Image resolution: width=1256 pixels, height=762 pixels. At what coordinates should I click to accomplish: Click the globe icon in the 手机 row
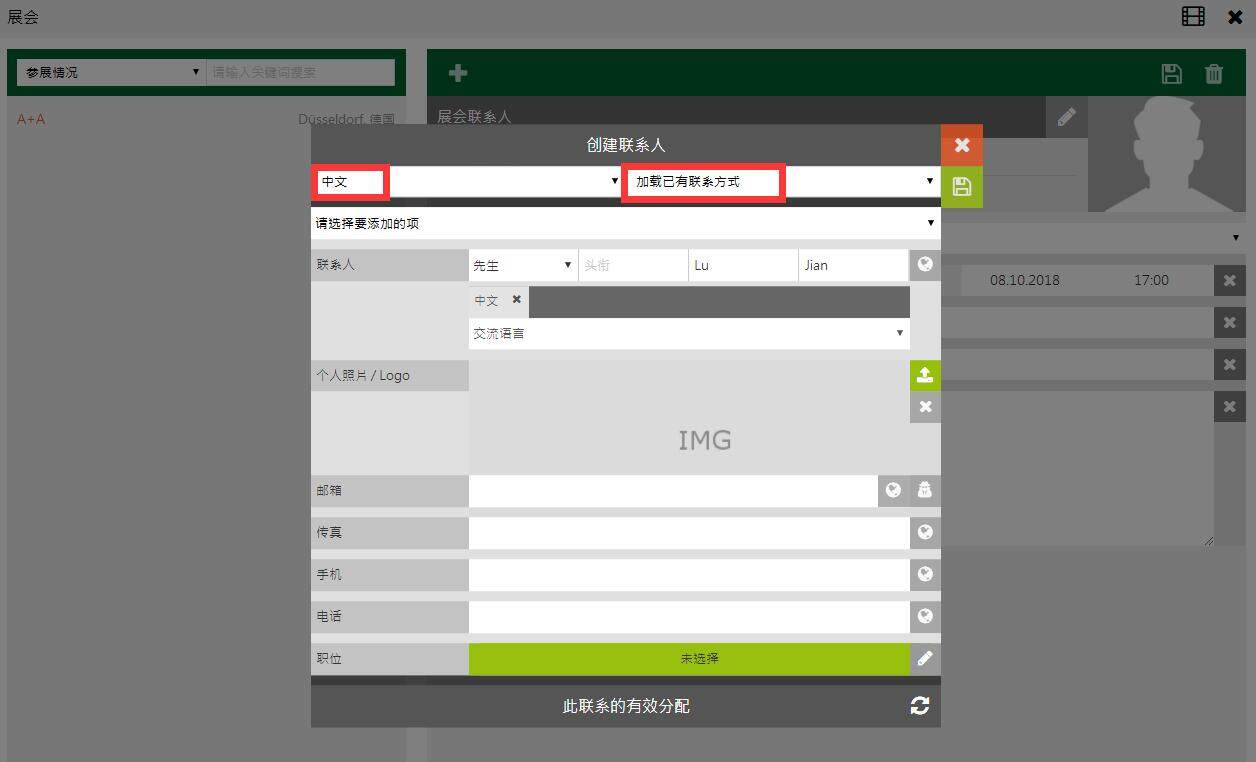(925, 574)
